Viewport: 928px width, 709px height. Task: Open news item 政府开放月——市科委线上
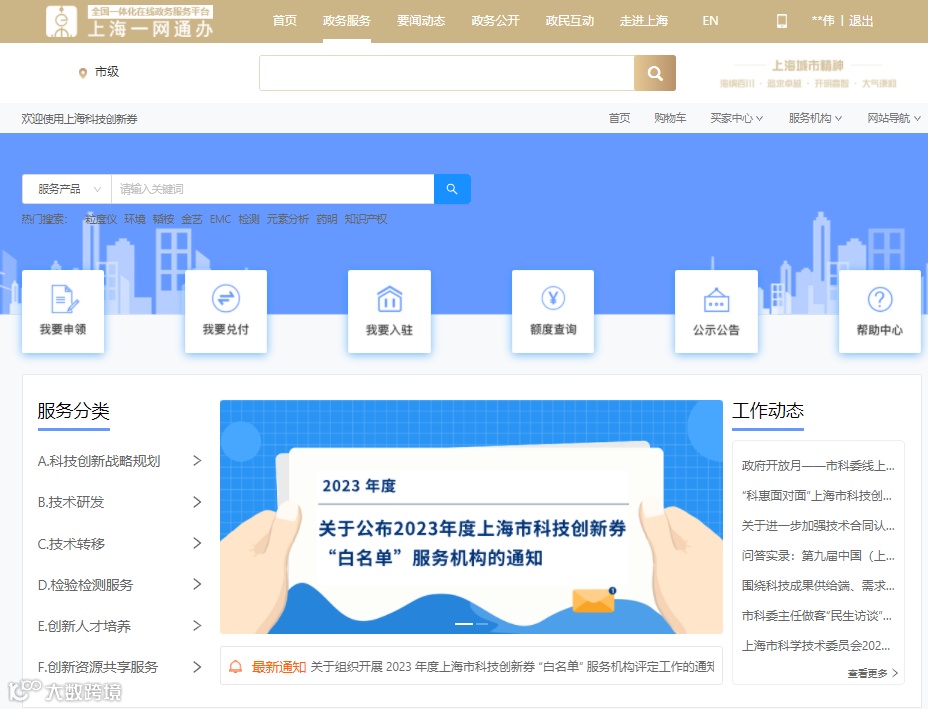[818, 466]
